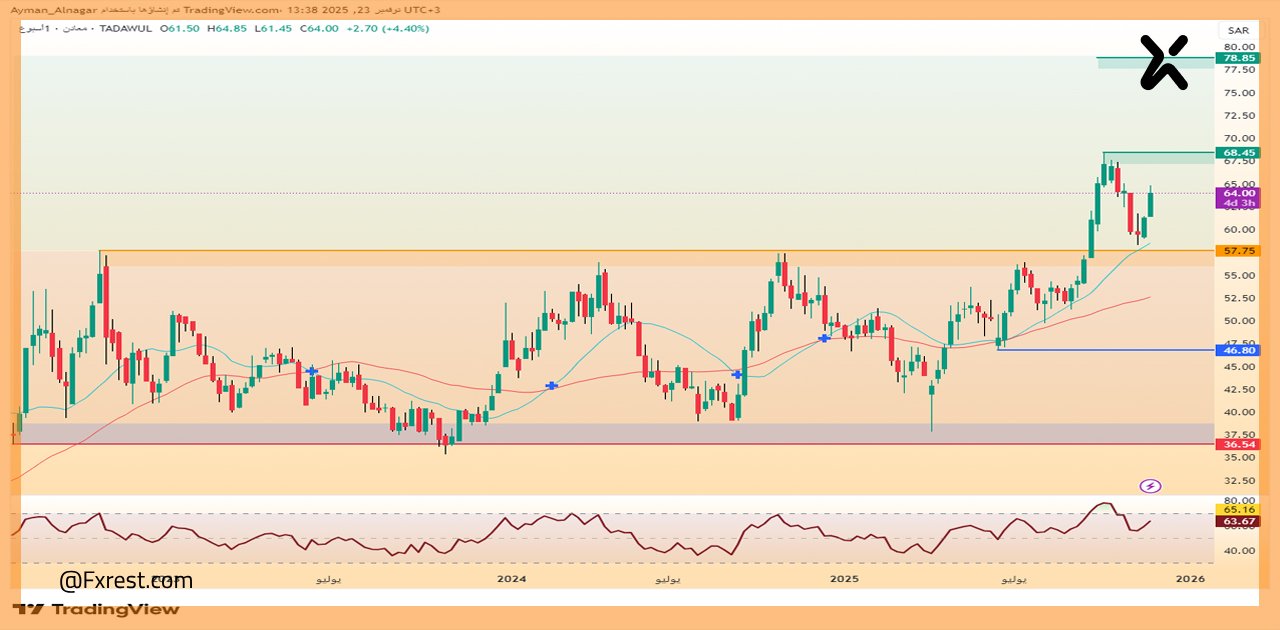Click the RSI 63.67 dark red label

[x=1237, y=522]
